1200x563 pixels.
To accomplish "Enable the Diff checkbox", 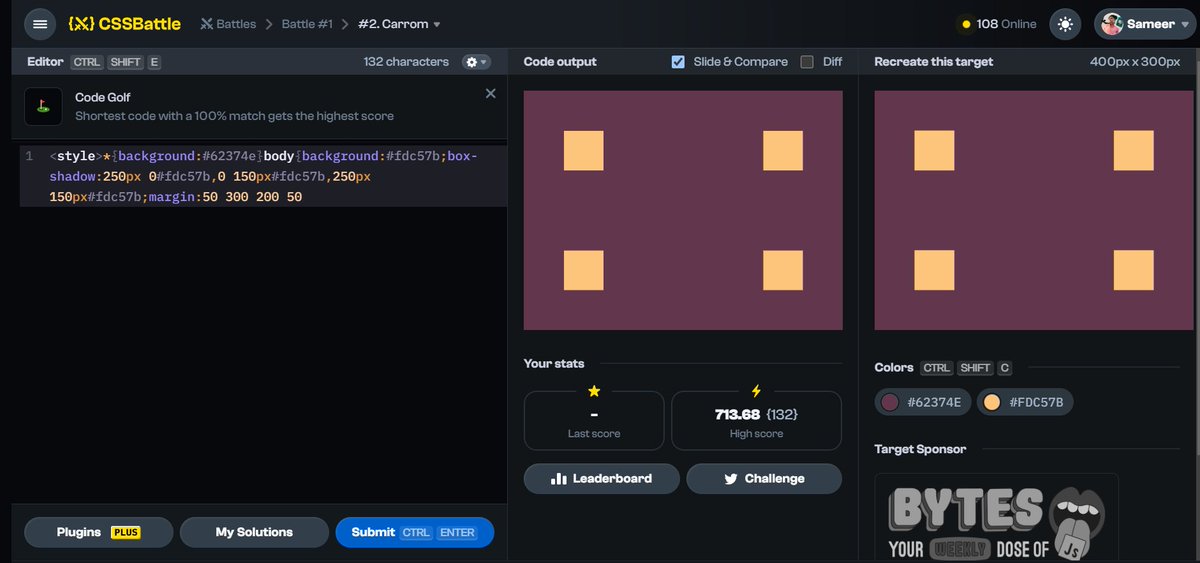I will 807,62.
